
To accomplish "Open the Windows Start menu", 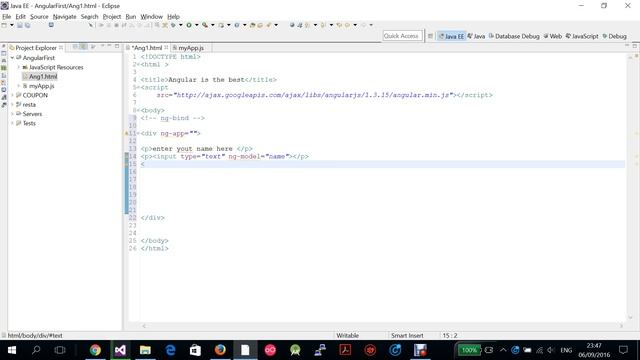I will click(x=11, y=350).
